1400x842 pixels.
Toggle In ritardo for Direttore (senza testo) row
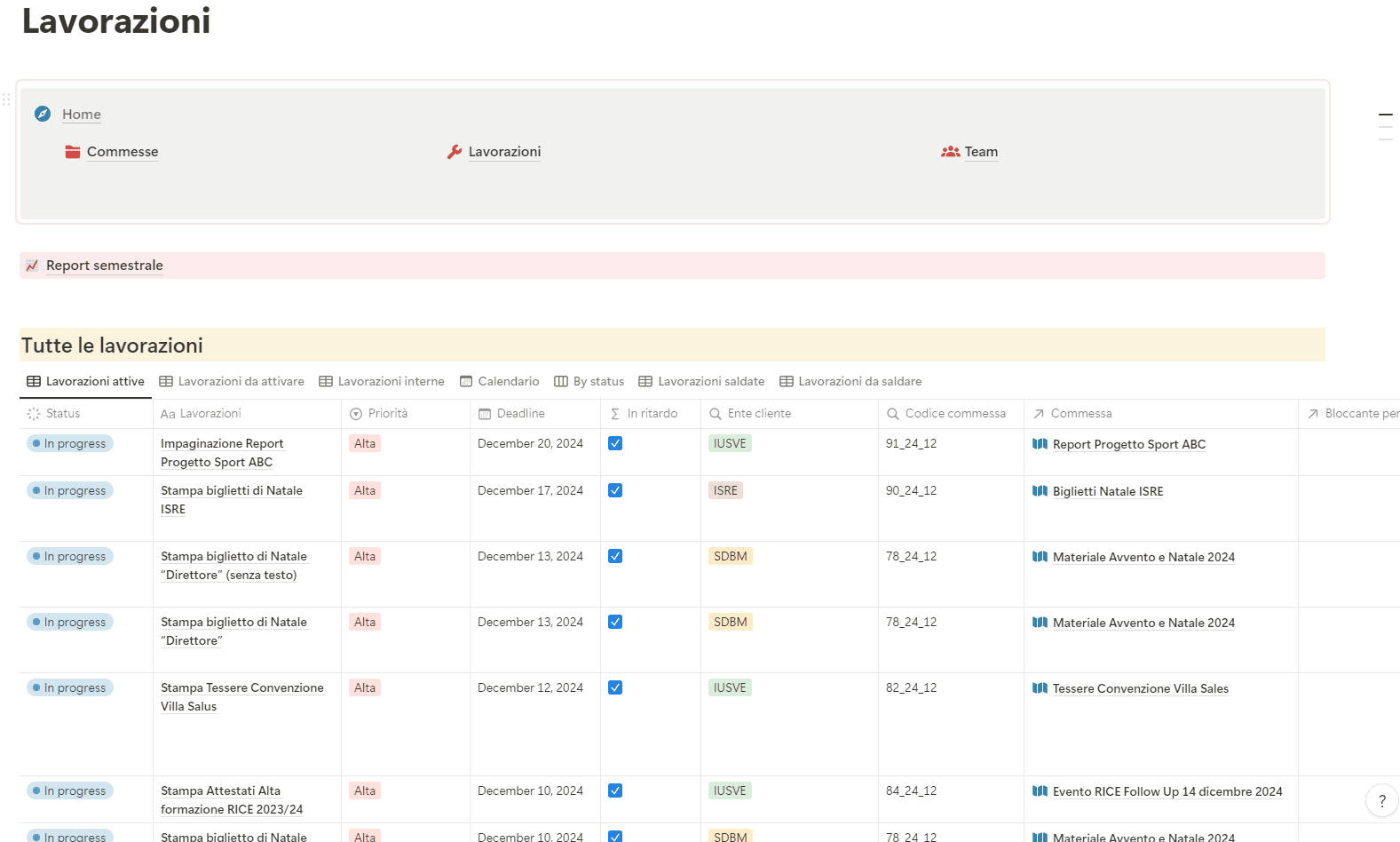click(x=615, y=556)
